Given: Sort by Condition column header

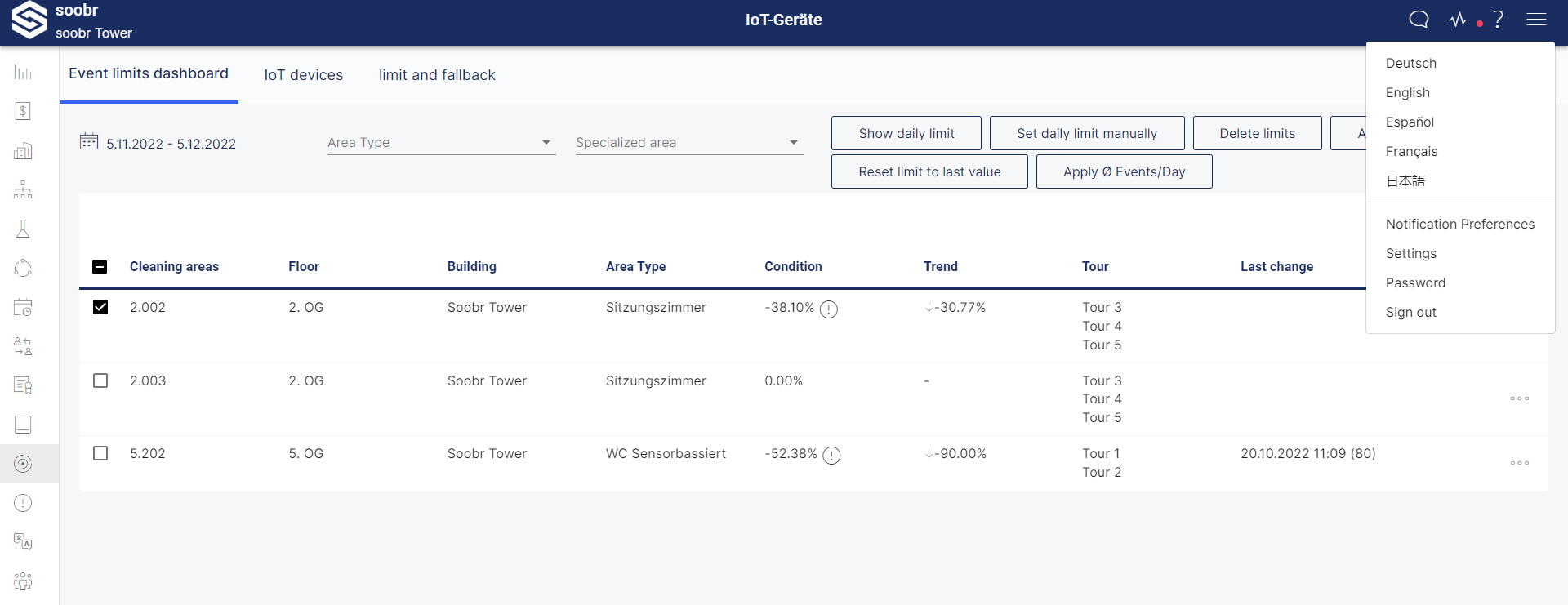Looking at the screenshot, I should (x=793, y=266).
